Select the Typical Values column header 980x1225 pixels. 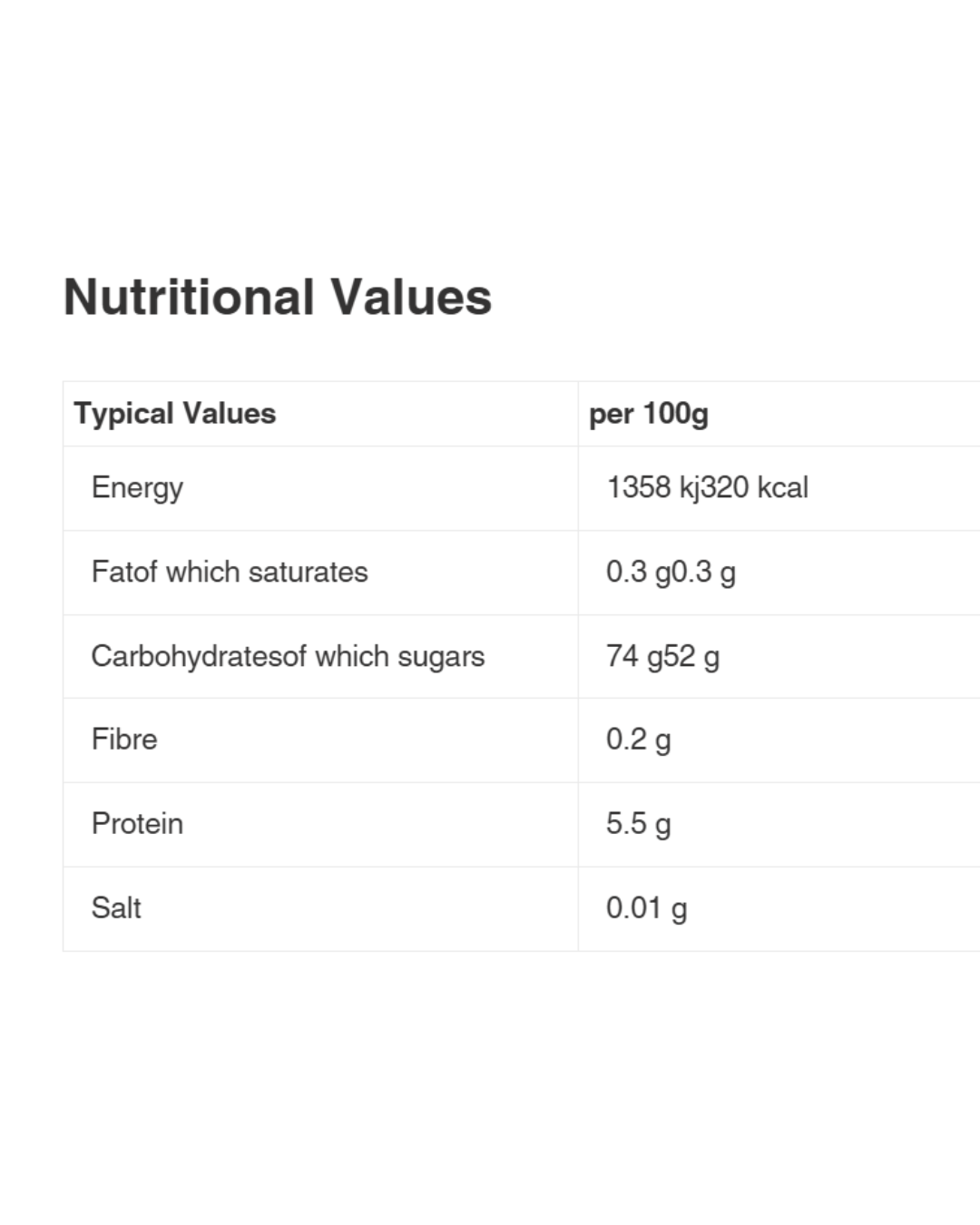175,414
